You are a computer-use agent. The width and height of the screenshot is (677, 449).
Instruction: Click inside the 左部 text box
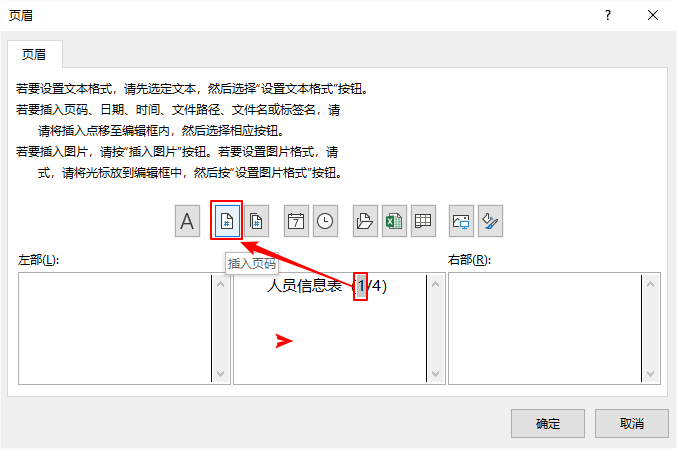[x=115, y=328]
